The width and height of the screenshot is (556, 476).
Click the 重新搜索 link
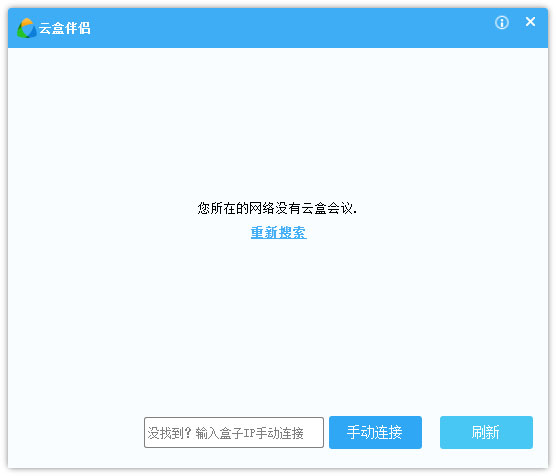pos(278,233)
